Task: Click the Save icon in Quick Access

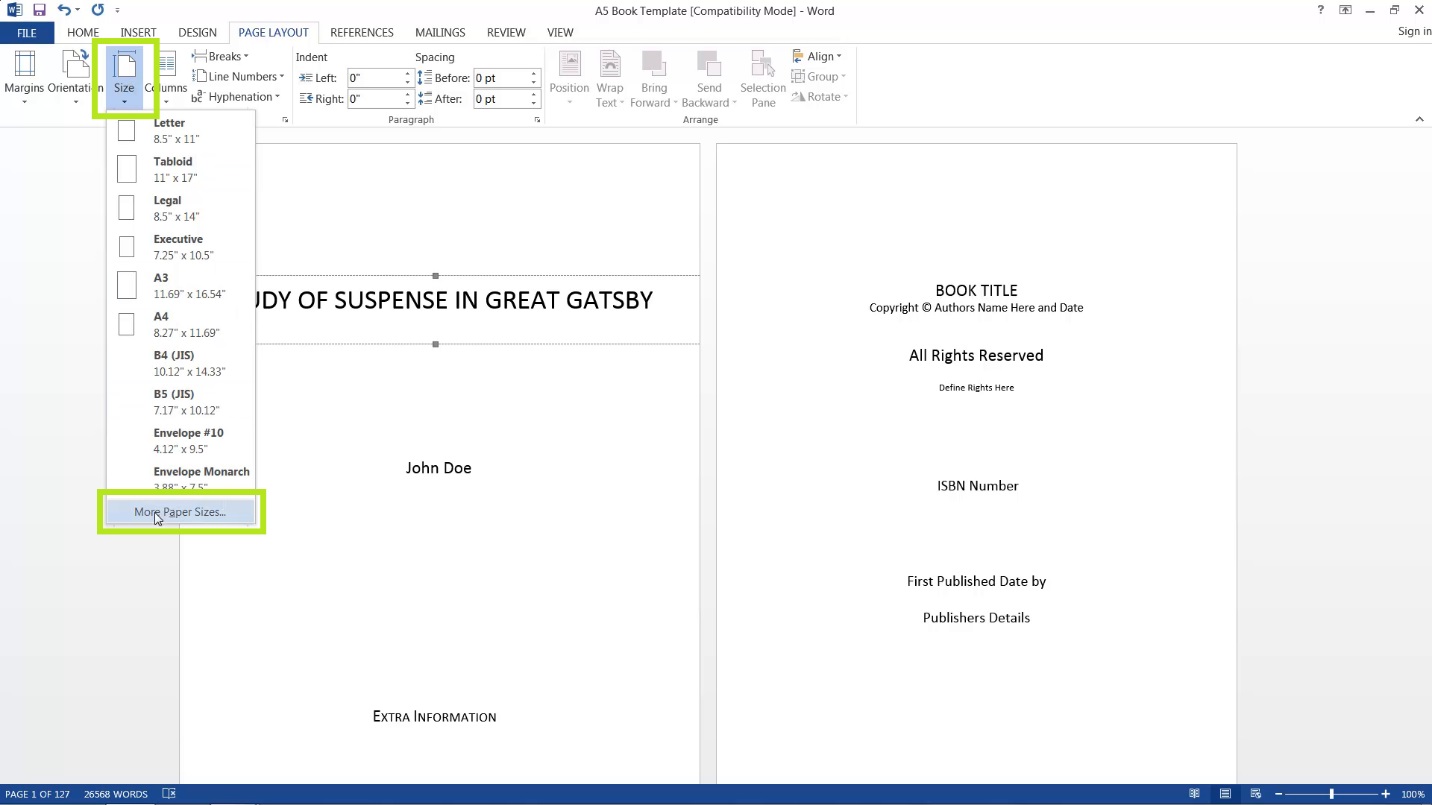Action: tap(39, 10)
